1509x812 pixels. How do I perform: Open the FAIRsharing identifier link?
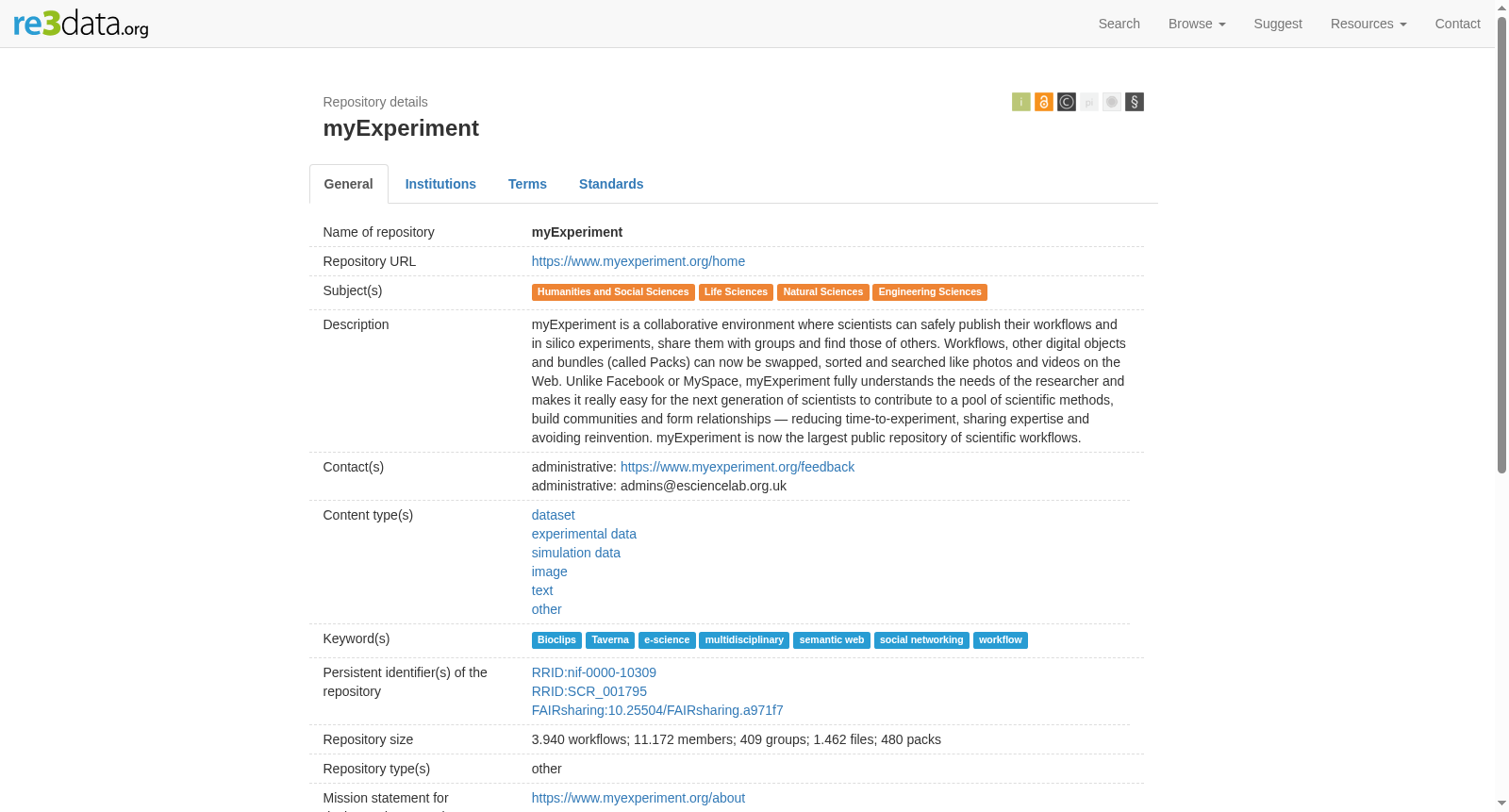pyautogui.click(x=657, y=710)
